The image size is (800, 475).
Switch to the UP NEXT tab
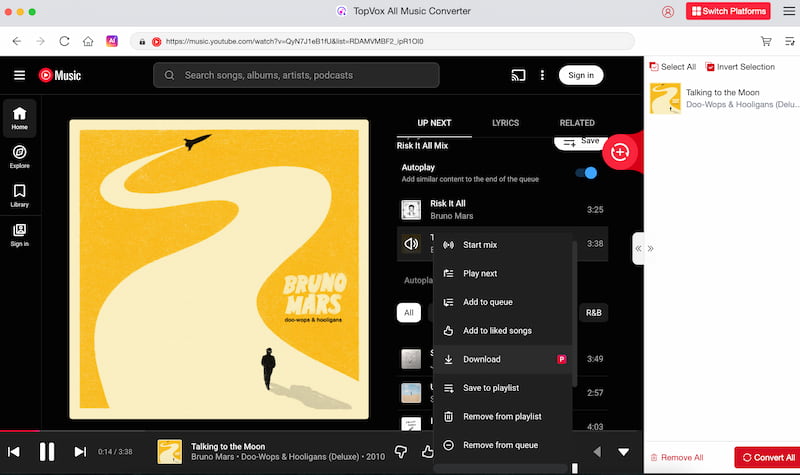pyautogui.click(x=434, y=123)
